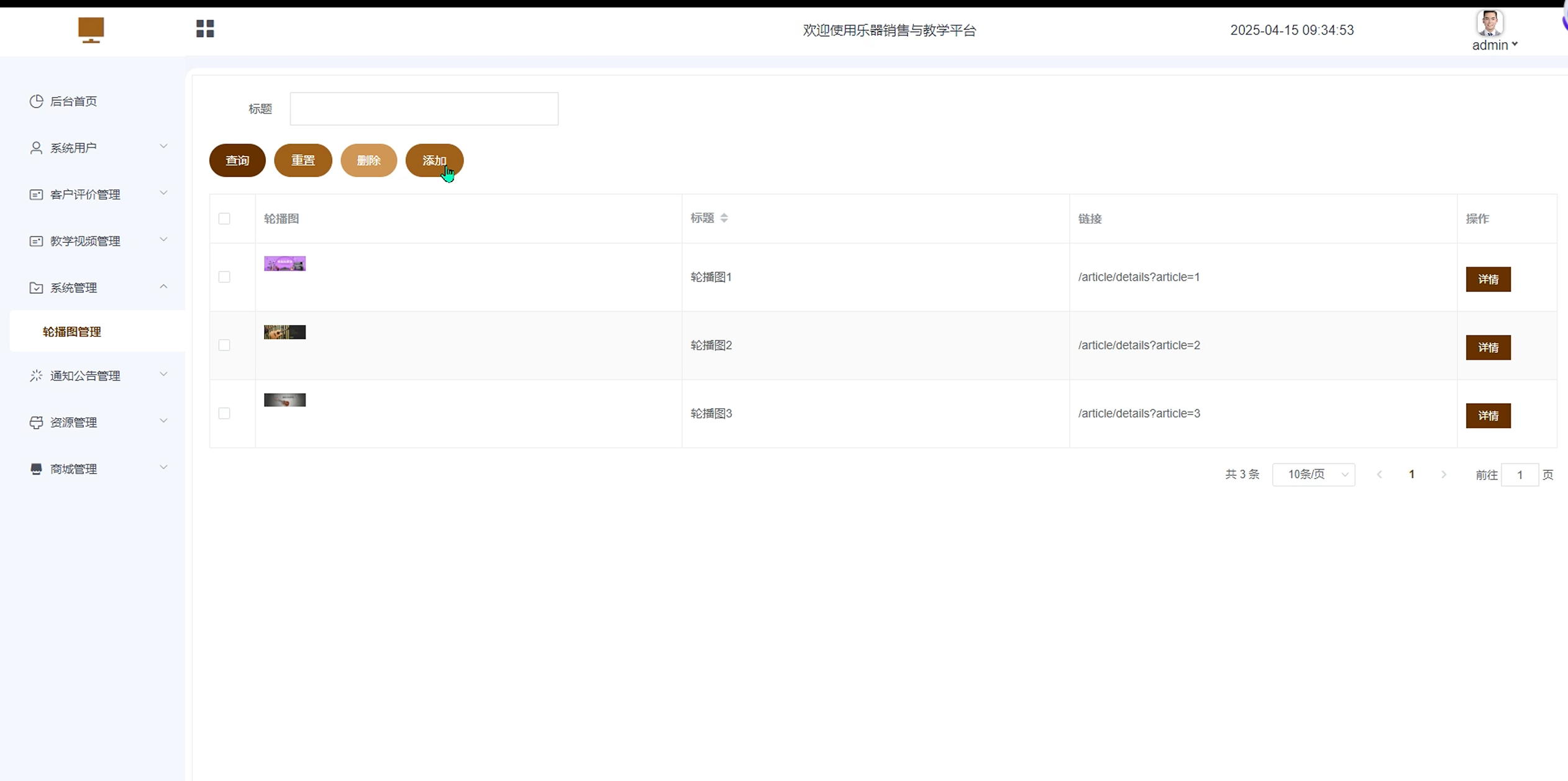1568x781 pixels.
Task: Sort table by 标题 column arrows
Action: (x=724, y=218)
